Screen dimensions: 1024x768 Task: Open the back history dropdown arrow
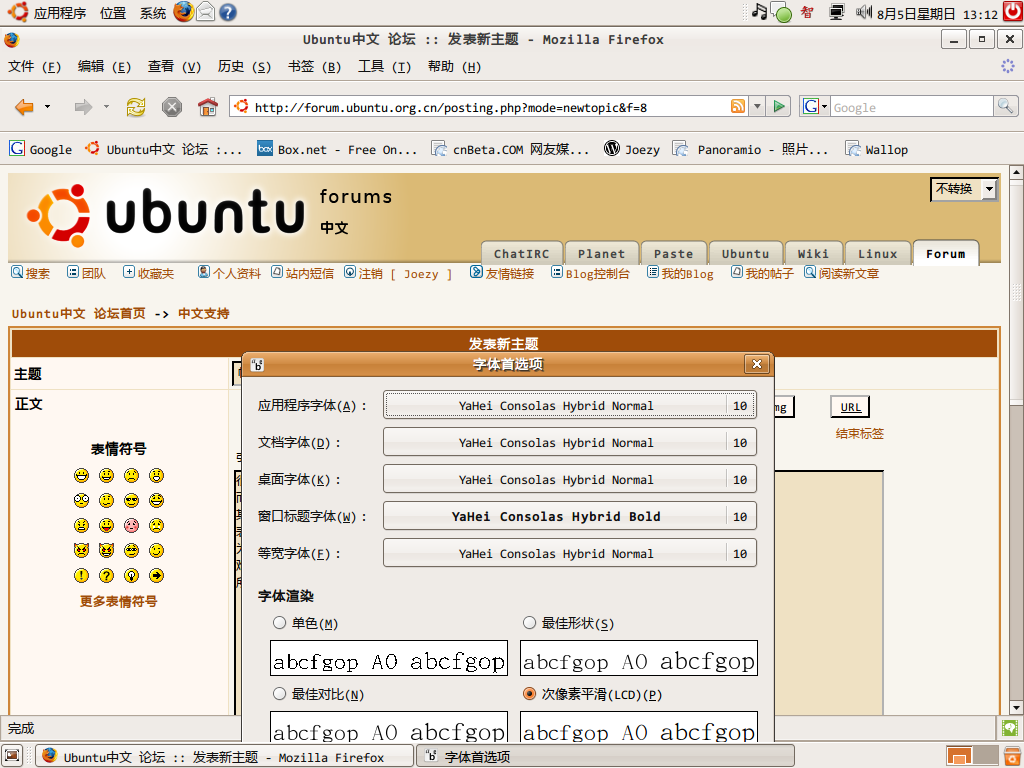click(47, 106)
